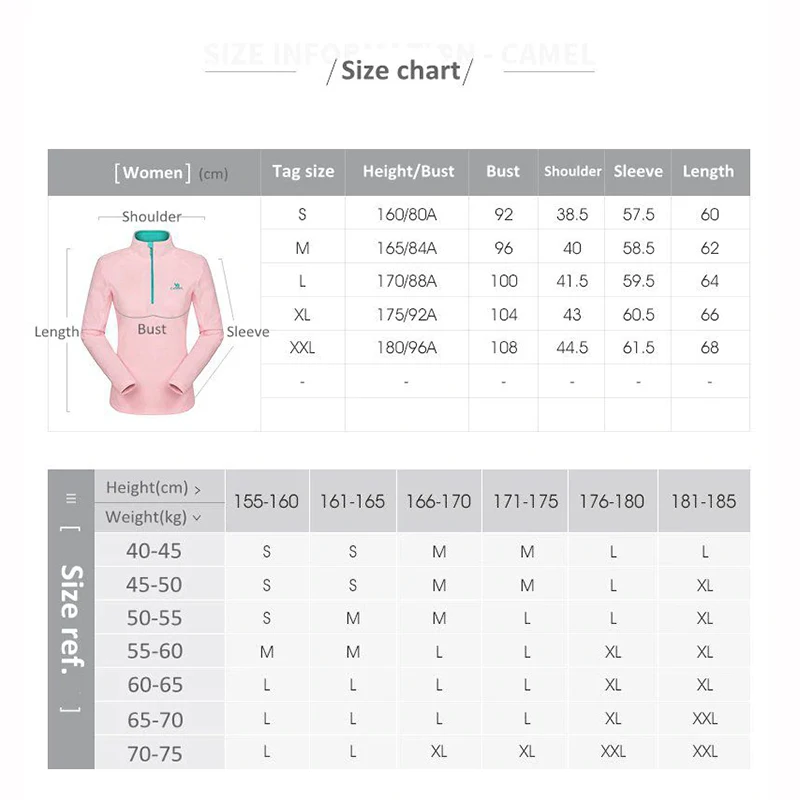Viewport: 800px width, 800px height.
Task: Click the Shoulder label above the jacket diagram
Action: pyautogui.click(x=152, y=216)
